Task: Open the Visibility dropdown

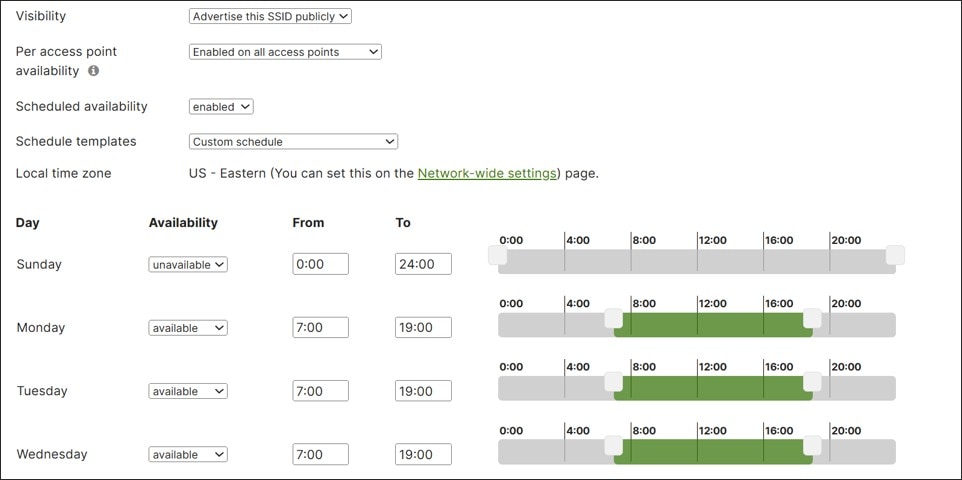Action: (270, 16)
